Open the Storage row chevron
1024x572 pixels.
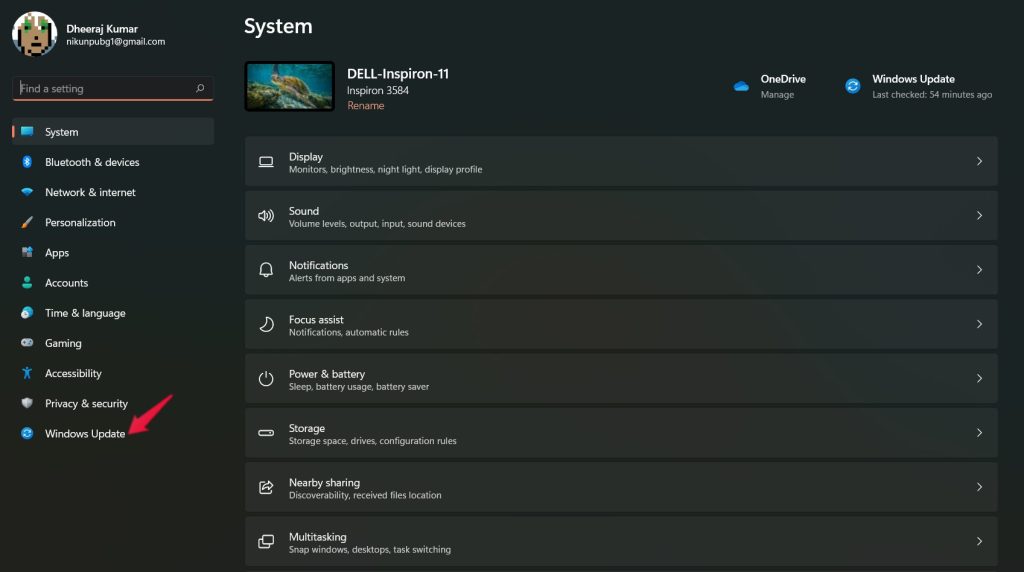979,433
